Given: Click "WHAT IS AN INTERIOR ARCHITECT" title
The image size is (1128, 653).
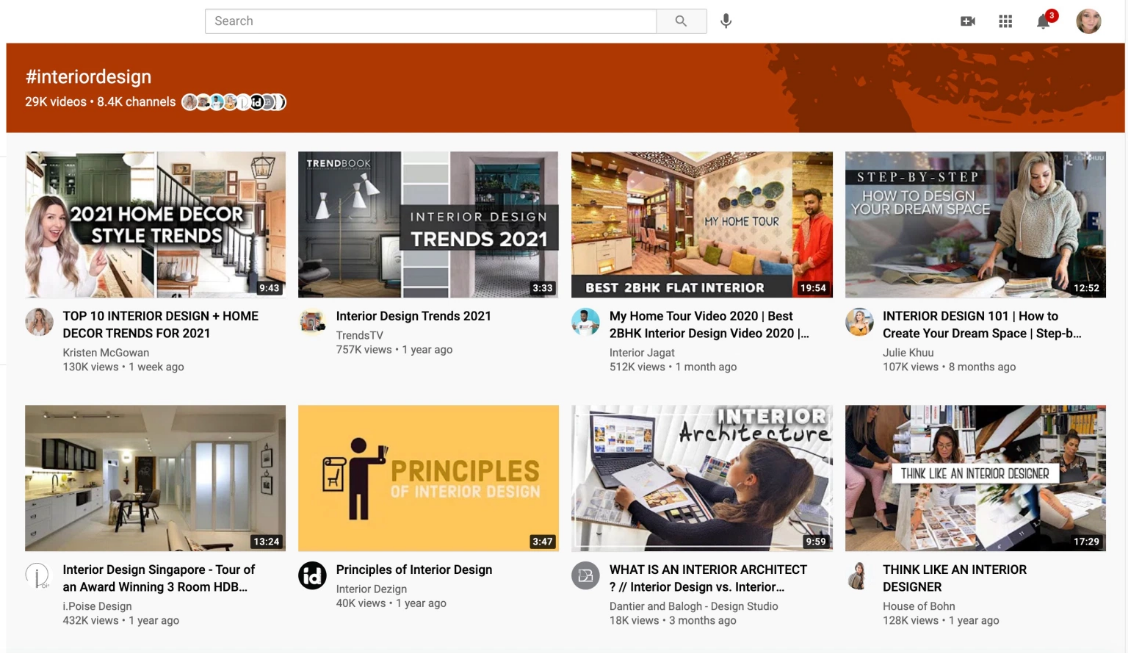Looking at the screenshot, I should pyautogui.click(x=707, y=570).
